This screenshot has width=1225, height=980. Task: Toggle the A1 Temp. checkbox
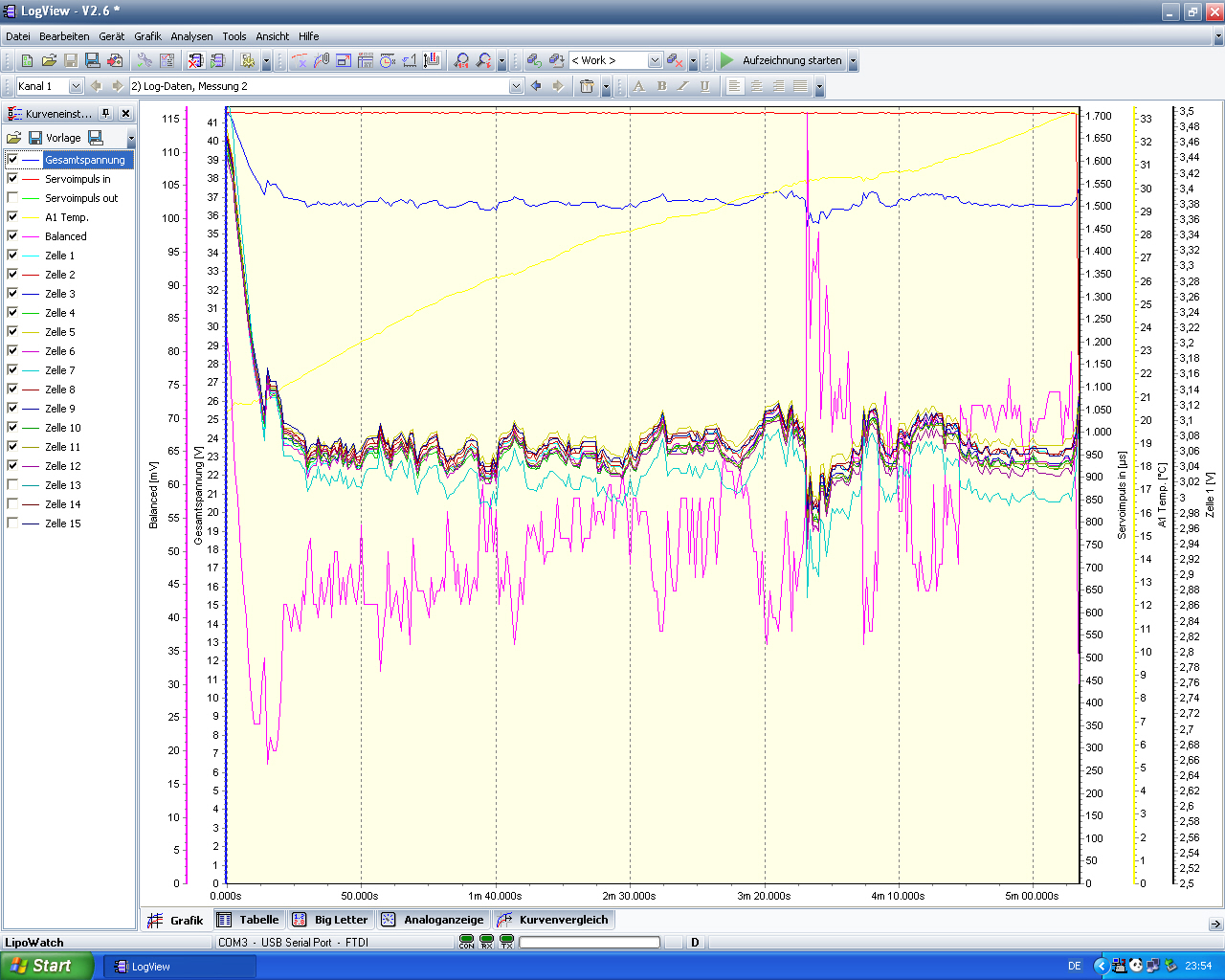point(12,217)
